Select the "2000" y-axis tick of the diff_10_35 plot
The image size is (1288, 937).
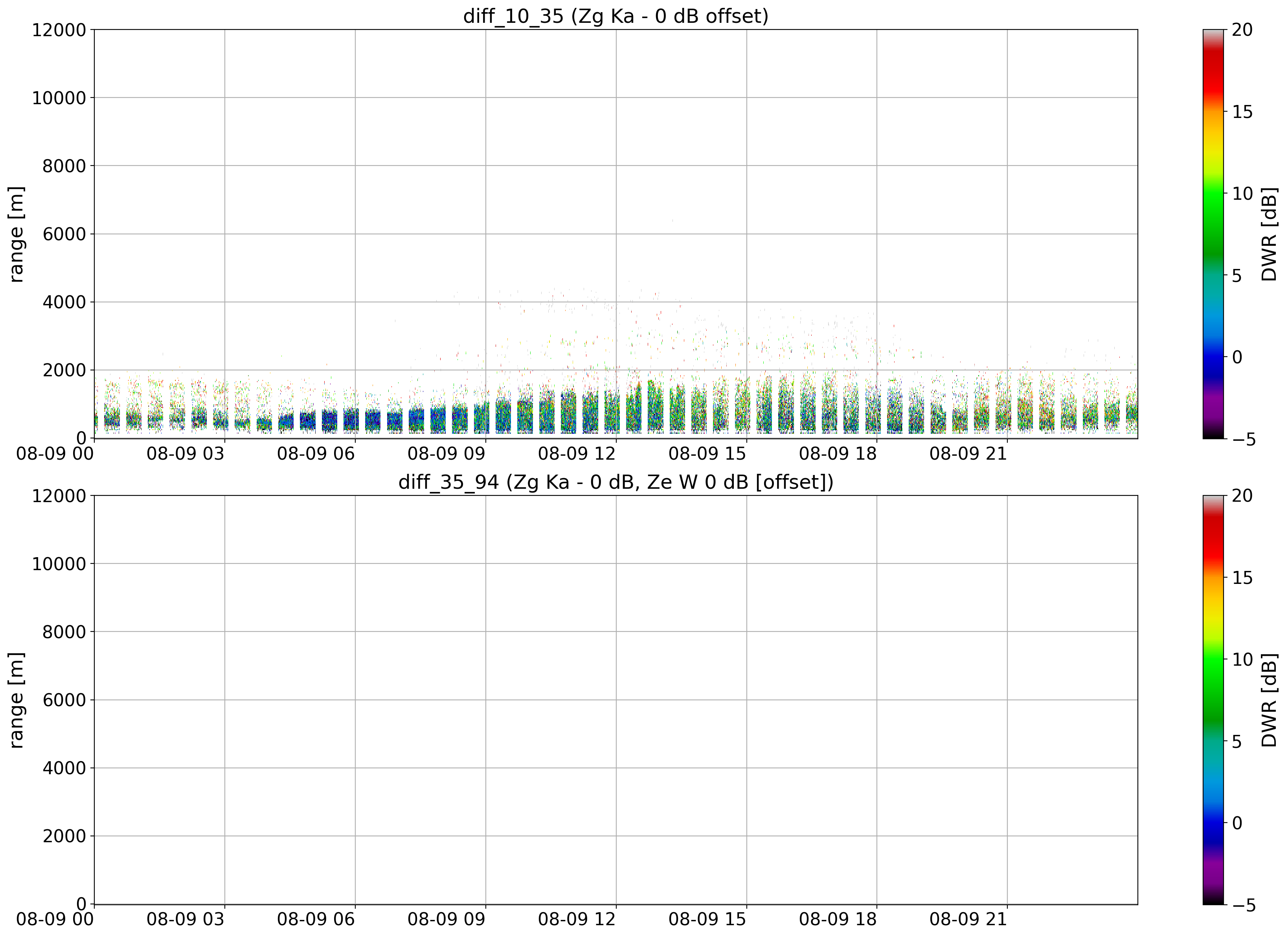click(x=64, y=370)
